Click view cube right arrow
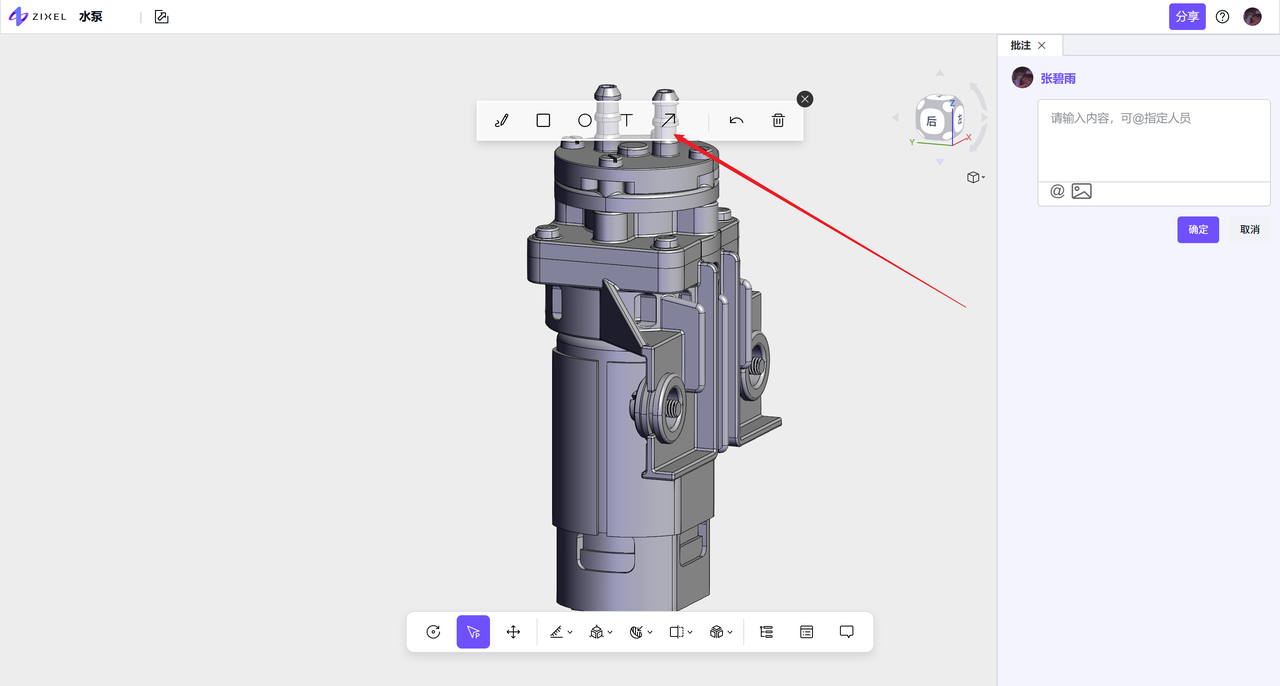Image resolution: width=1280 pixels, height=686 pixels. pos(984,117)
